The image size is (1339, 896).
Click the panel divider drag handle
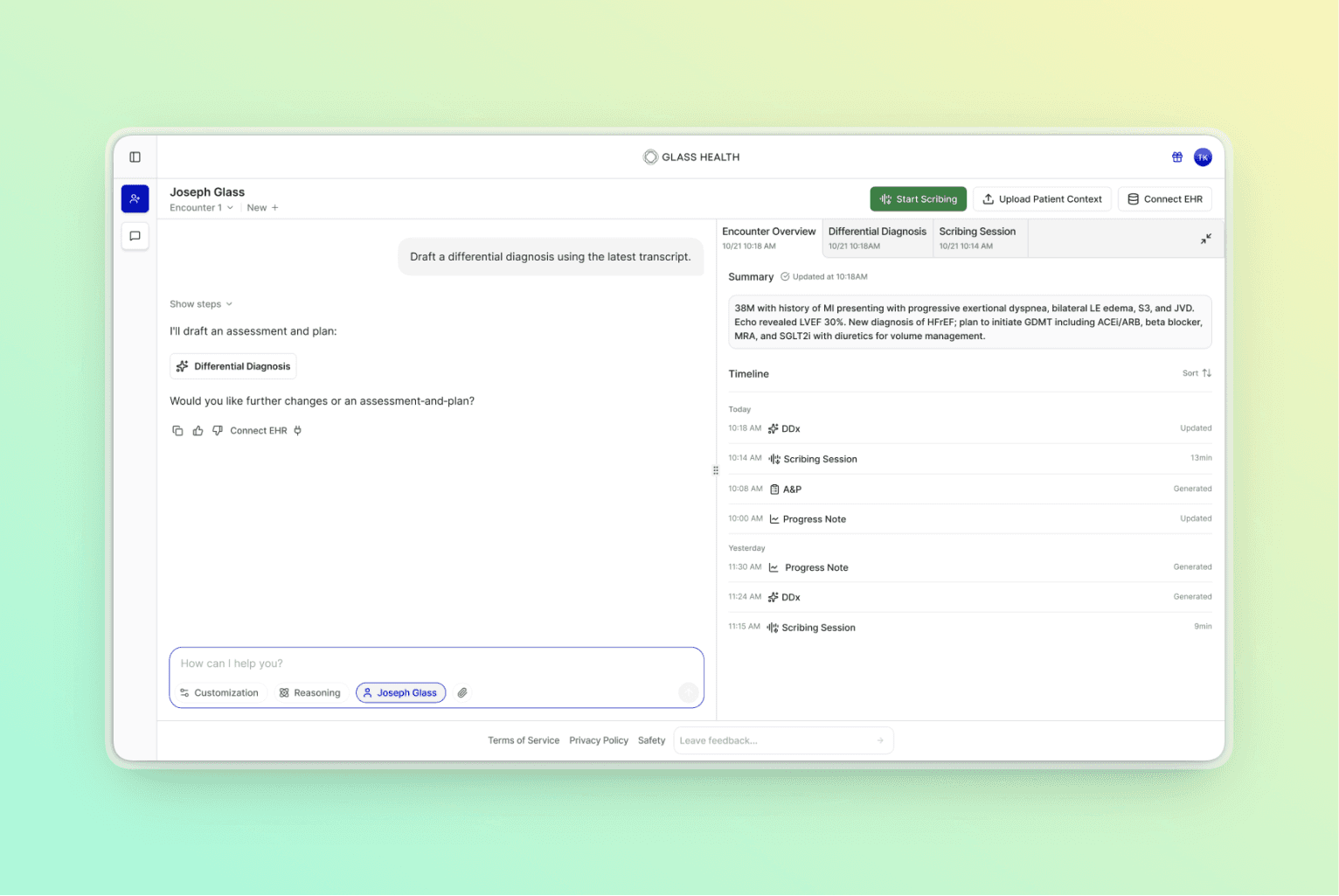pos(715,470)
